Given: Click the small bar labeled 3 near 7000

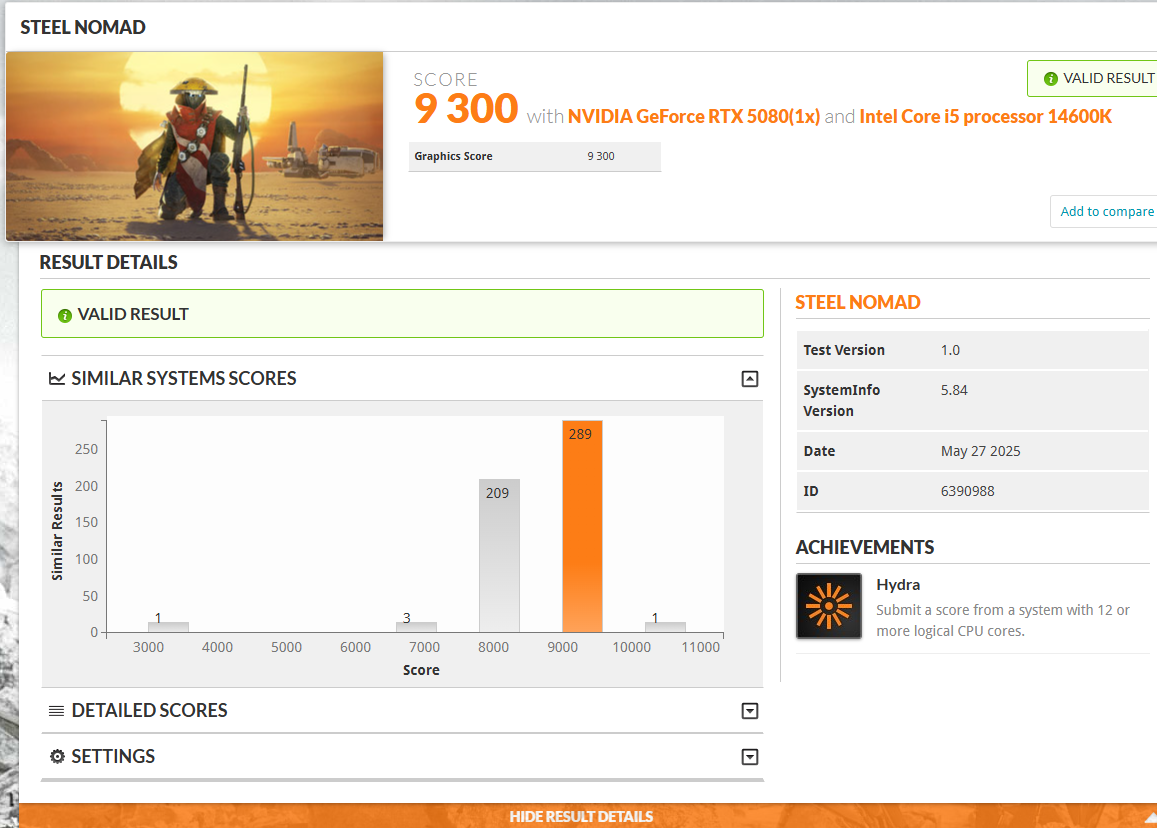Looking at the screenshot, I should [416, 627].
